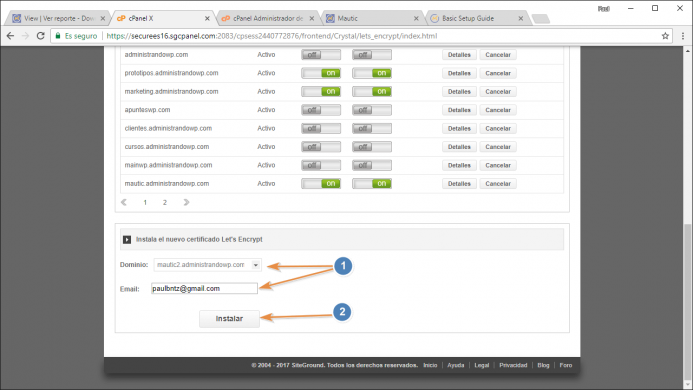Go back with browser back arrow
Screen dimensions: 693x390
click(x=10, y=36)
